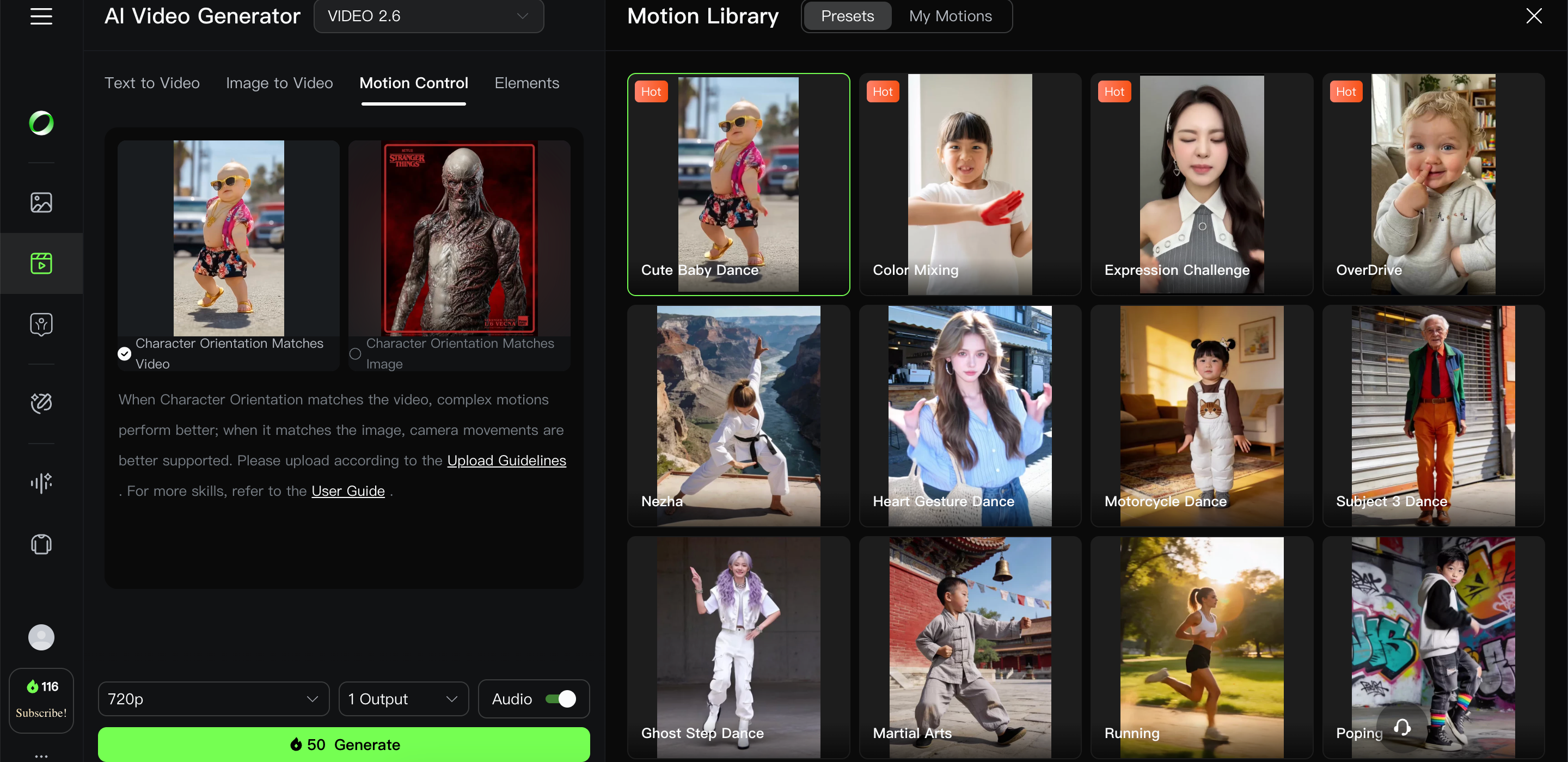
Task: Click the 50 Generate button
Action: tap(344, 743)
